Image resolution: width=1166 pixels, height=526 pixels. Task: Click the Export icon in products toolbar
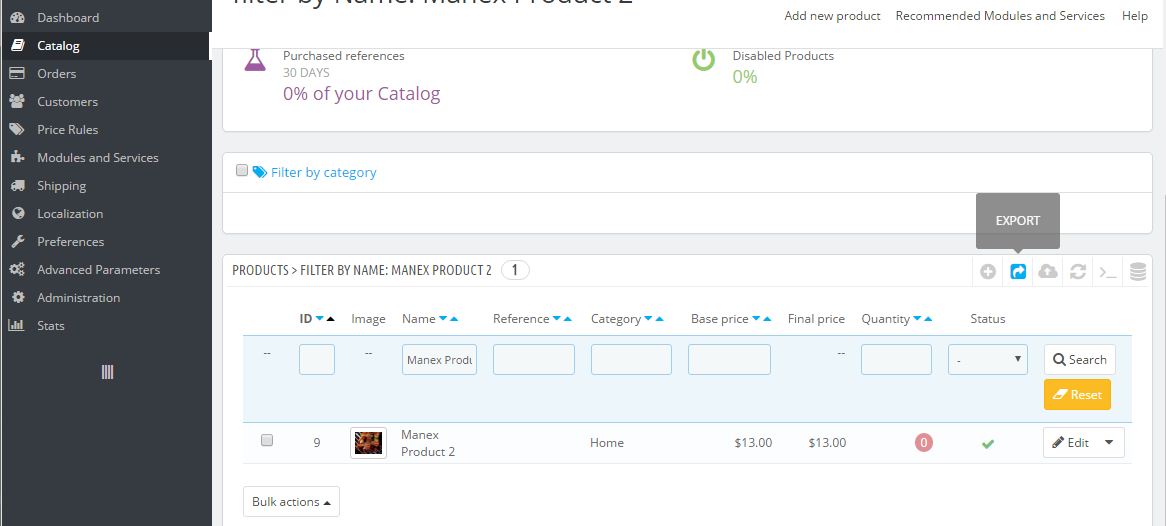pos(1018,271)
